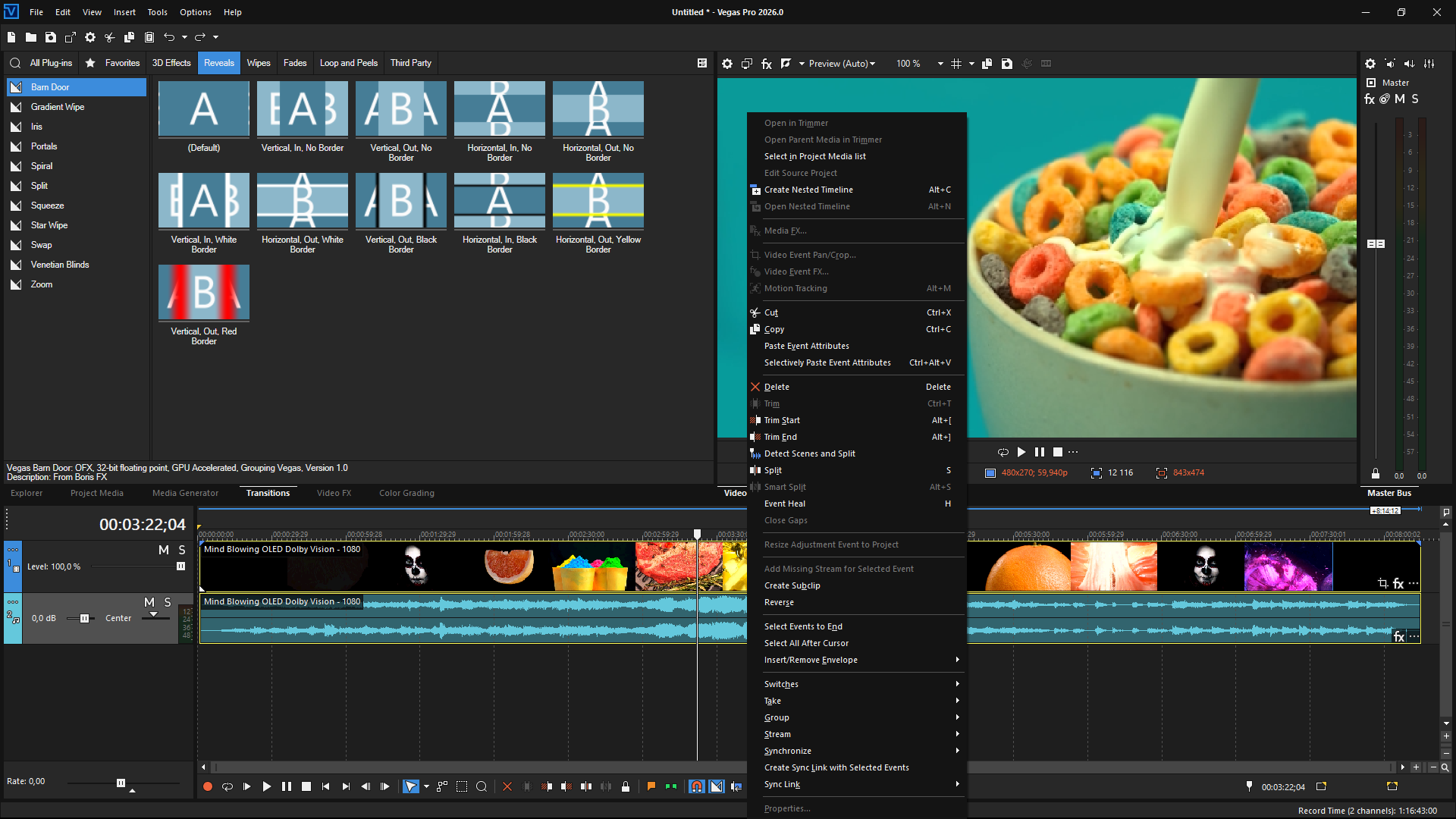This screenshot has height=819, width=1456.
Task: Open the Video FX panel tab
Action: click(x=334, y=493)
